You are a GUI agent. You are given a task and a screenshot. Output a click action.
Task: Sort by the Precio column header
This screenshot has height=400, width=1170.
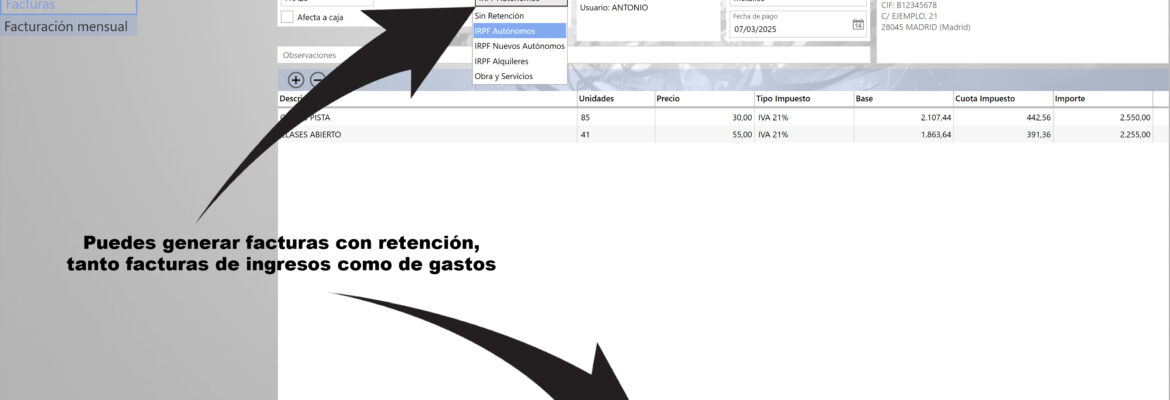pos(704,99)
